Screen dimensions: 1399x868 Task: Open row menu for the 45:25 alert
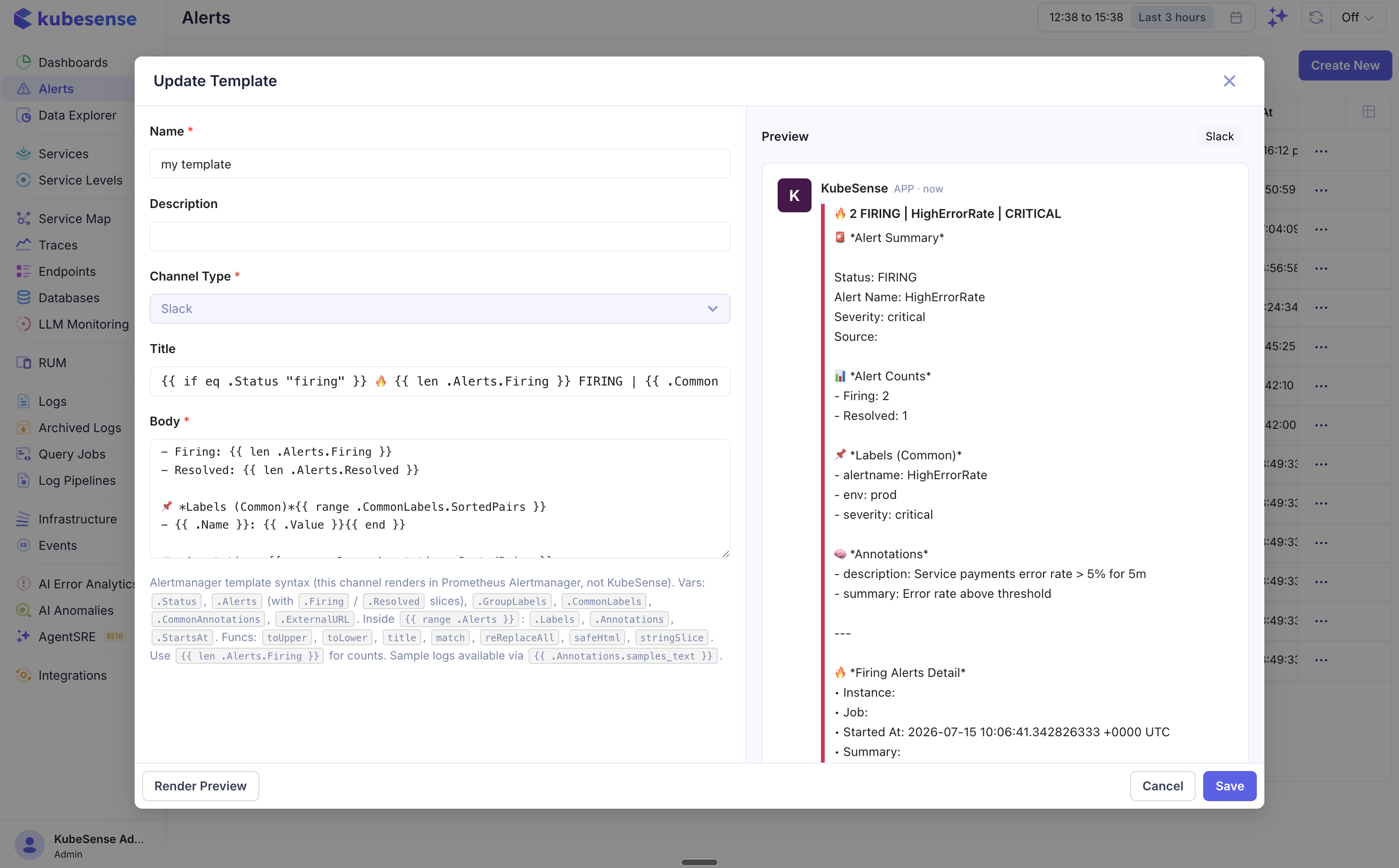[x=1321, y=347]
